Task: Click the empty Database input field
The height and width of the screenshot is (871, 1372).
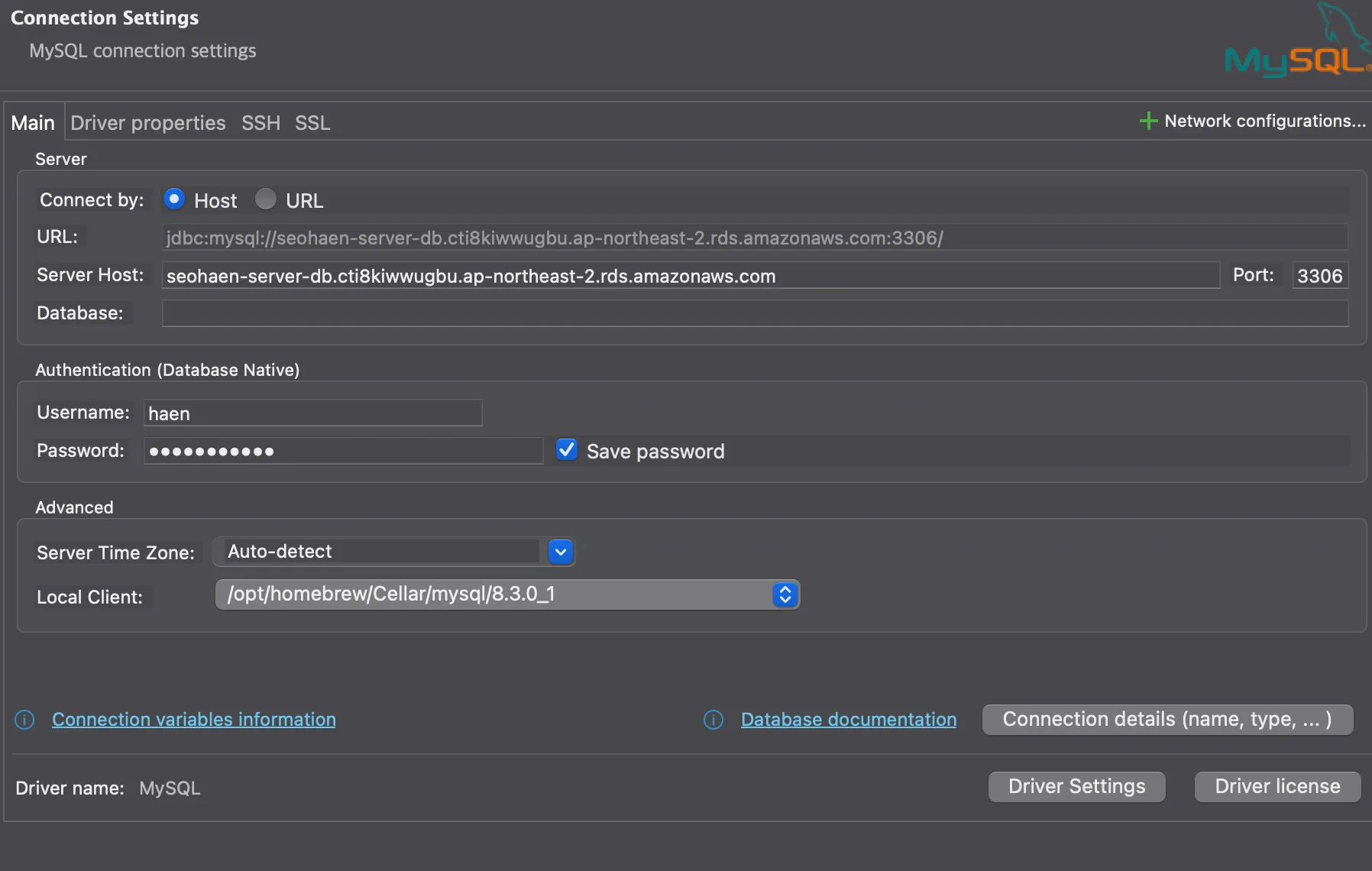Action: pyautogui.click(x=755, y=313)
